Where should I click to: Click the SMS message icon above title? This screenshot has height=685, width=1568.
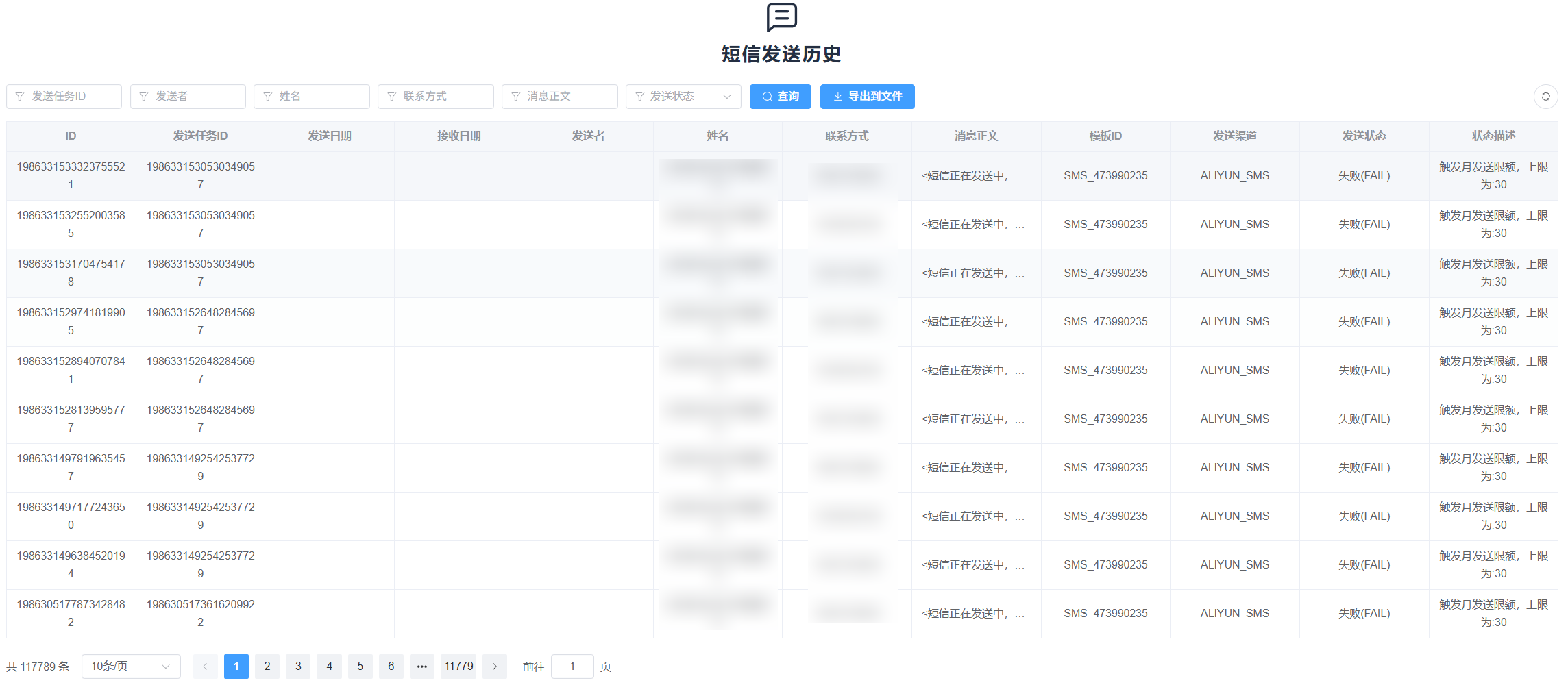point(781,17)
